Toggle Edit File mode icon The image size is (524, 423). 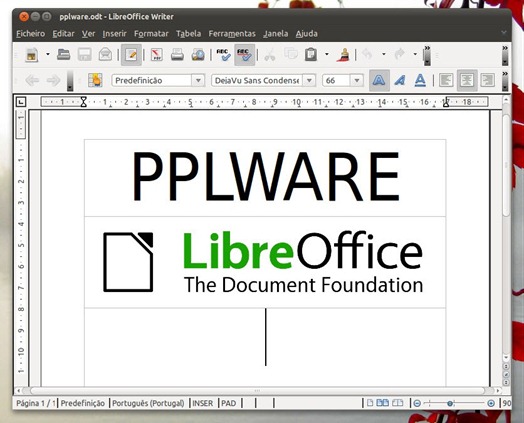pyautogui.click(x=131, y=54)
